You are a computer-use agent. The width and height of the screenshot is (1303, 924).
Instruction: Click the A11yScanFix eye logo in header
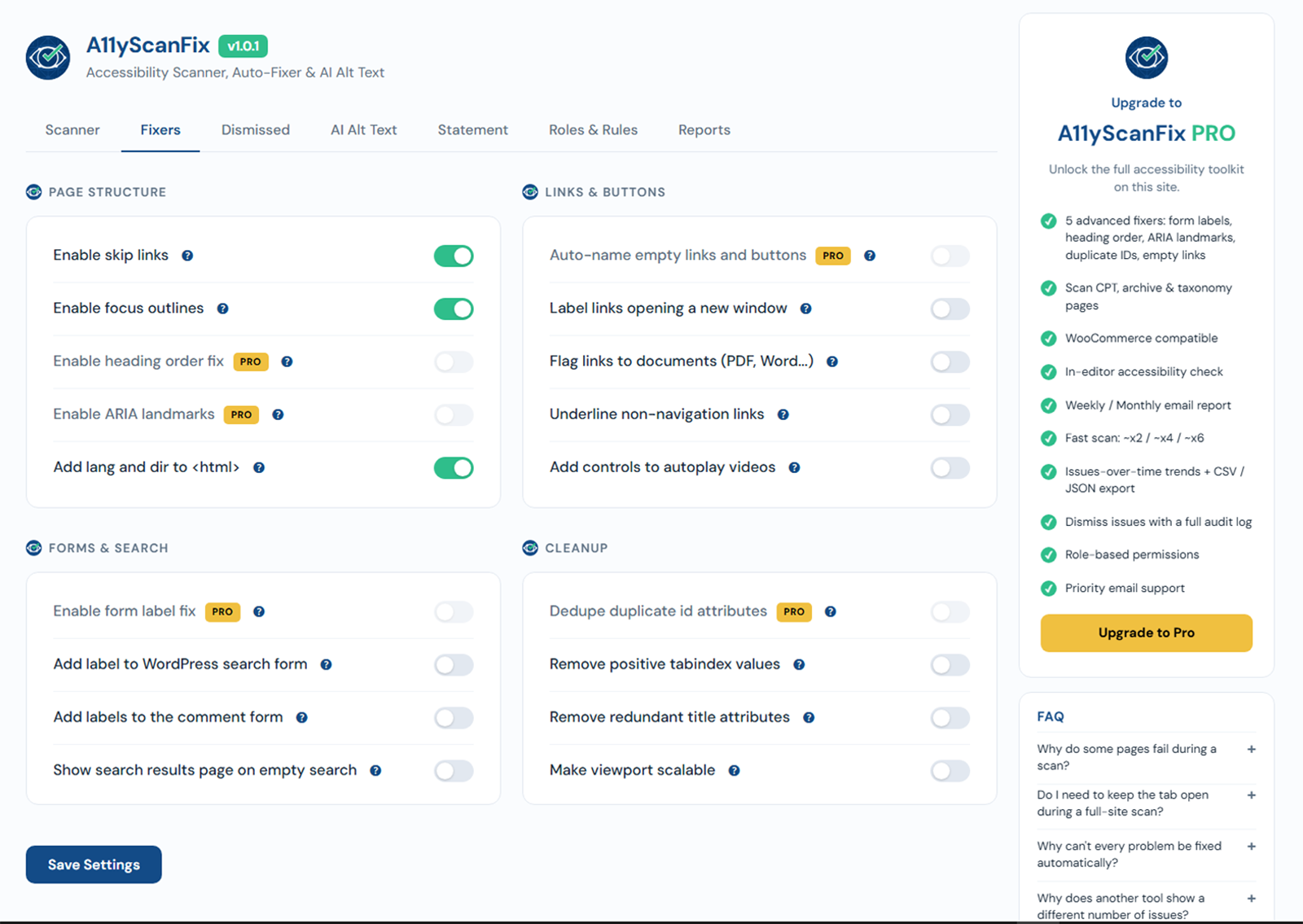[x=48, y=57]
